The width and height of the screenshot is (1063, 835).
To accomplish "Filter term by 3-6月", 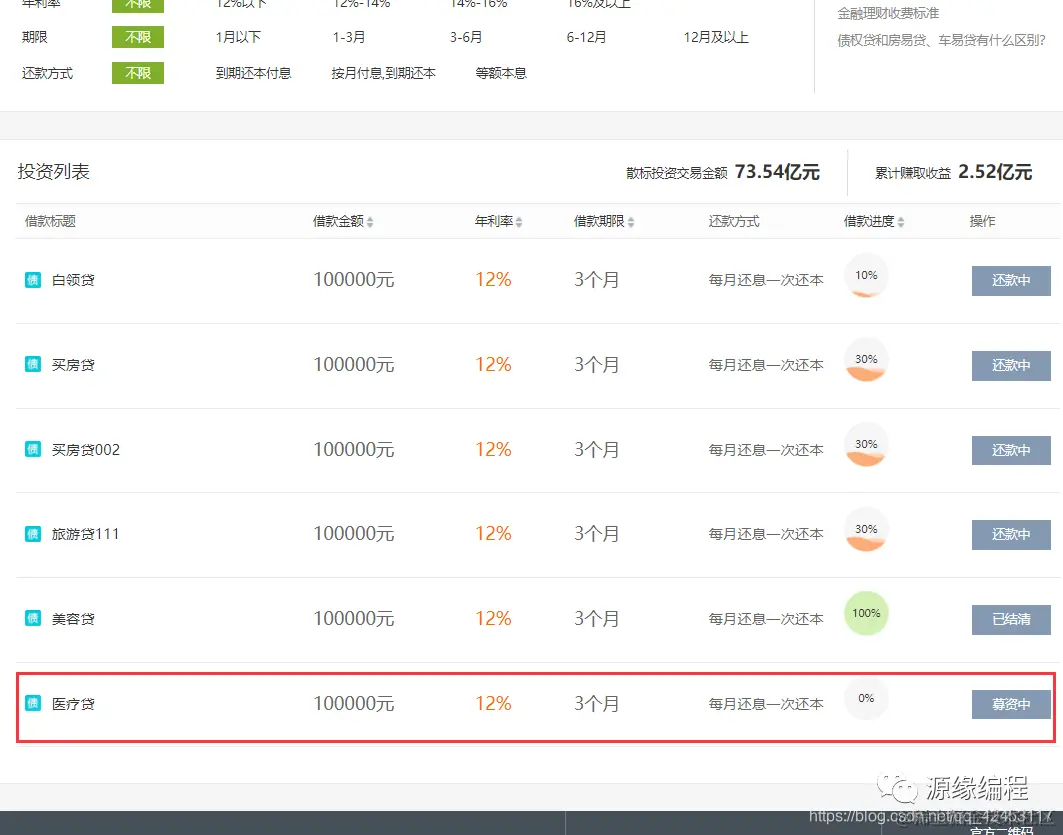I will click(466, 37).
